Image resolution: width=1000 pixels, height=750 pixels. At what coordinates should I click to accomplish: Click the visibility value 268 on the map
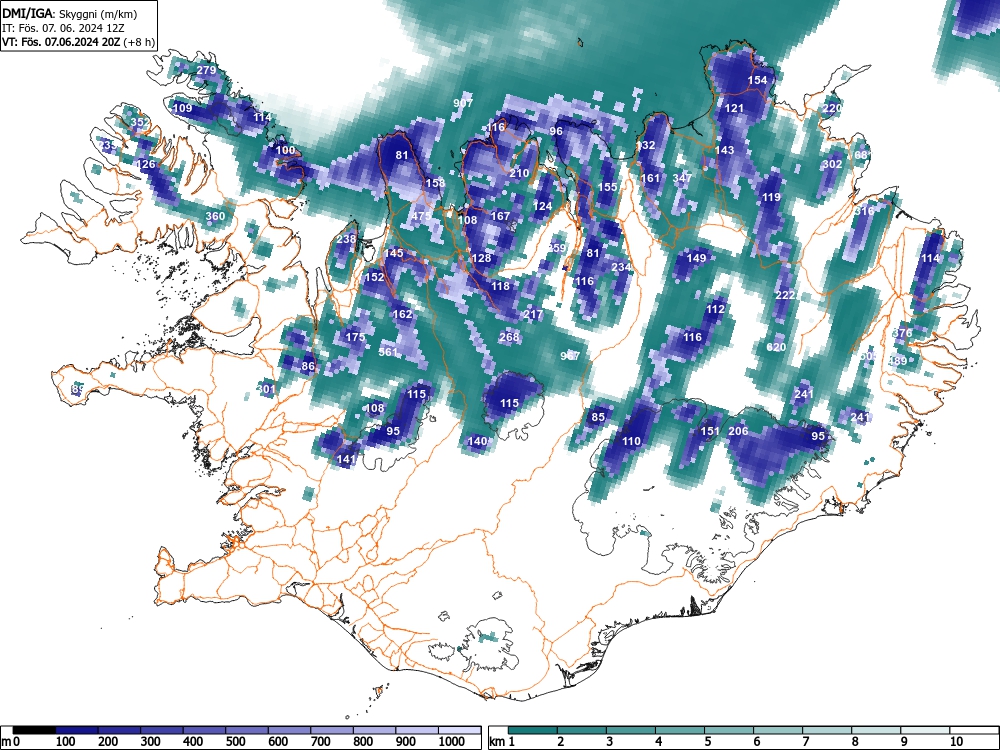tap(509, 337)
